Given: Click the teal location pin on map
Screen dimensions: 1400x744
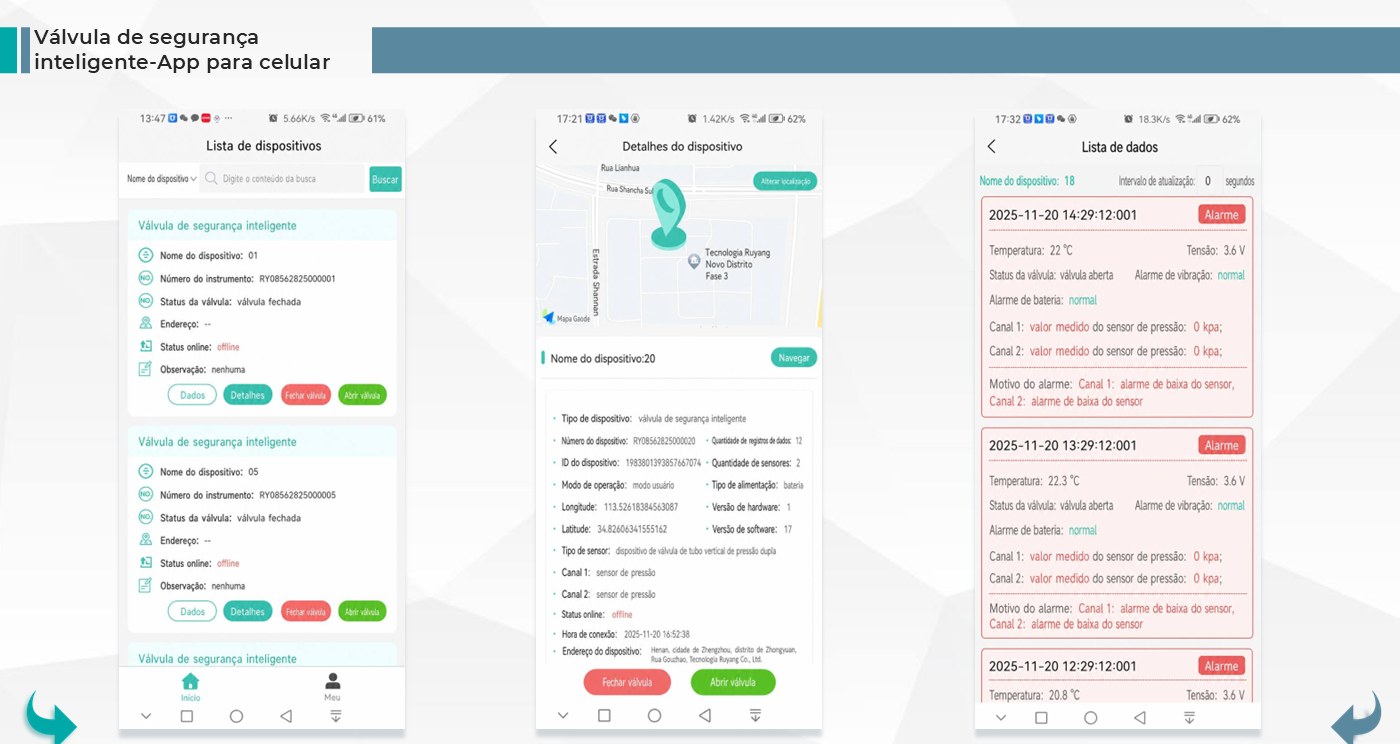Looking at the screenshot, I should pos(669,213).
